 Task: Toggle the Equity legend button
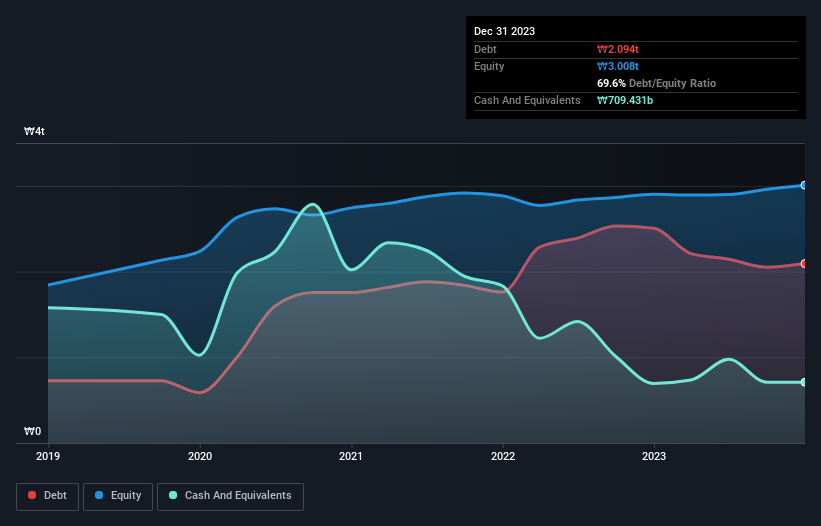(x=118, y=496)
